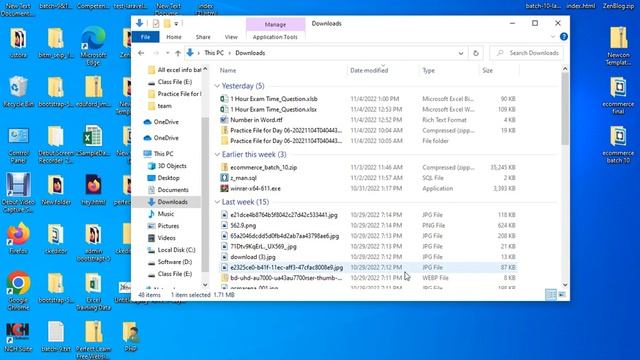Screen dimensions: 640x360
Task: Select Local Disk (C:) in navigation pane
Action: point(176,250)
